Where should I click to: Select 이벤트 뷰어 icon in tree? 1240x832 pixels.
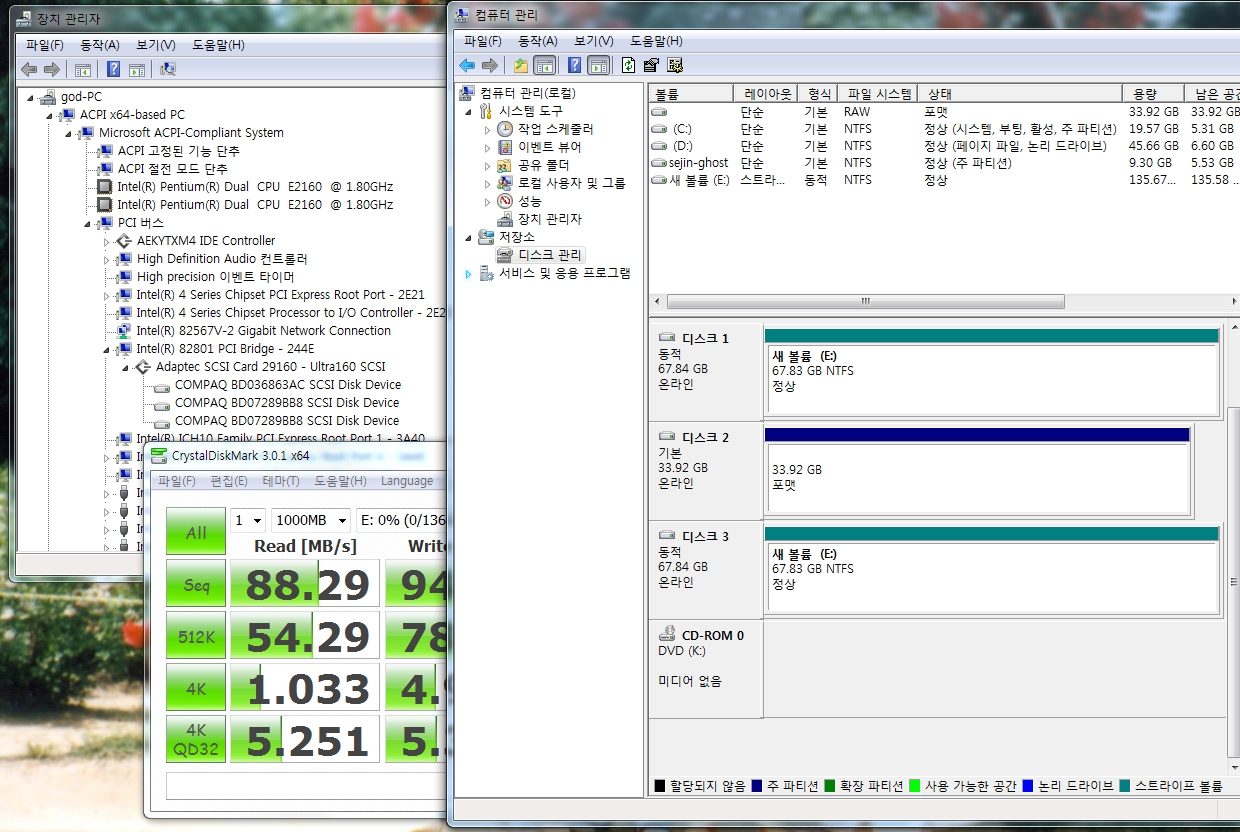click(x=505, y=147)
